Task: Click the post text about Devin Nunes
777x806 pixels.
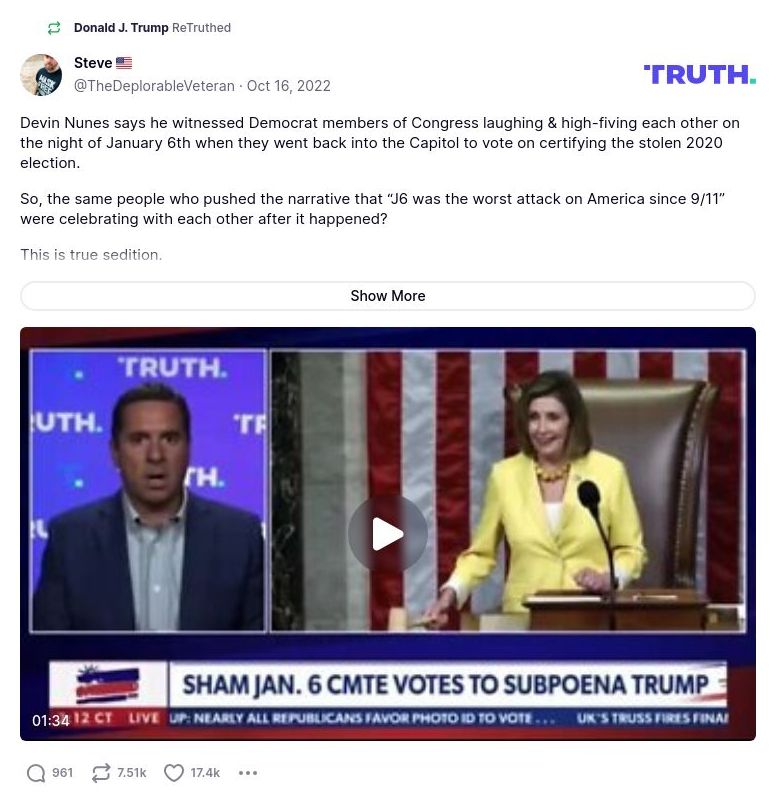Action: (x=380, y=143)
